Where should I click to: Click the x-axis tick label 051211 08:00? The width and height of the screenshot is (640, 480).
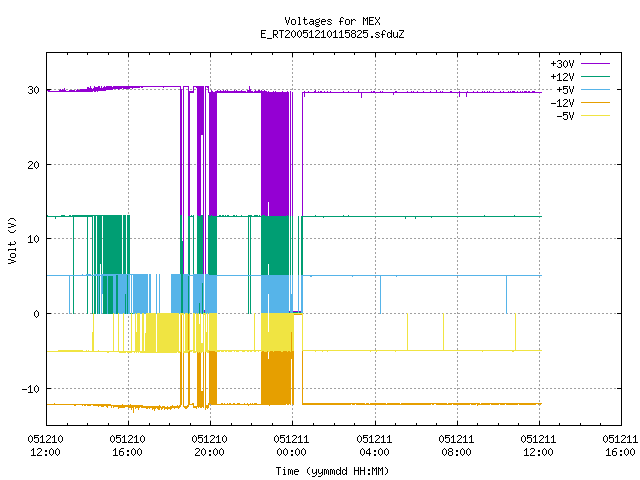[456, 446]
